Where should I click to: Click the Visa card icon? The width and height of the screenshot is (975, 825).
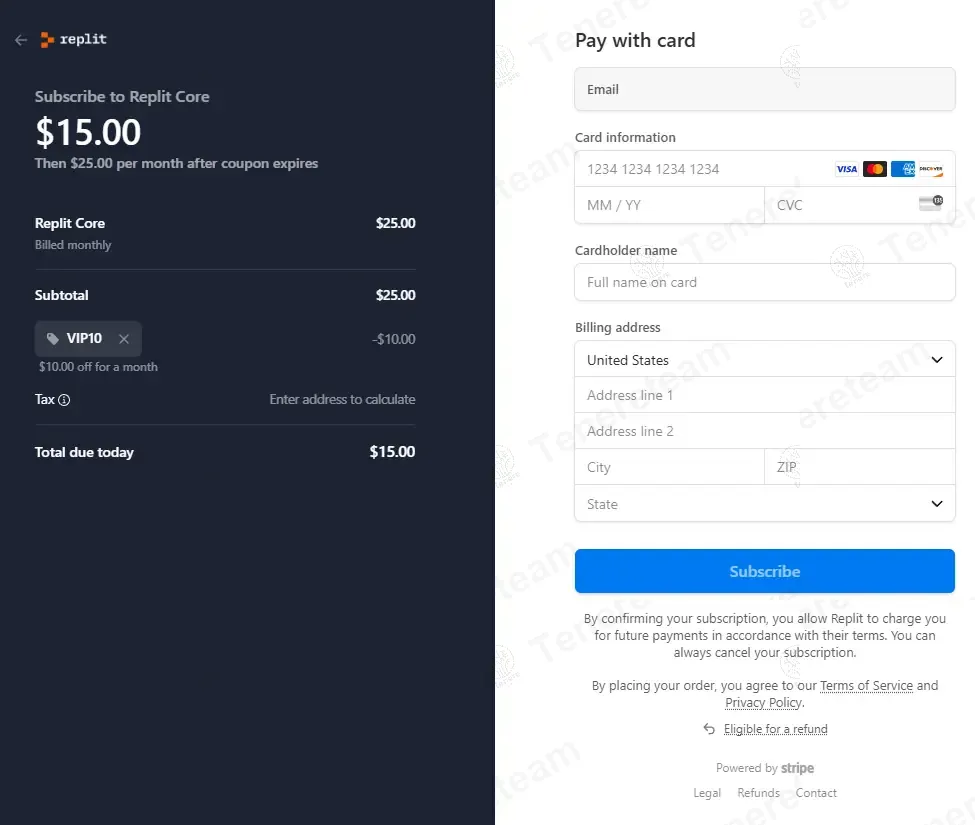(846, 169)
